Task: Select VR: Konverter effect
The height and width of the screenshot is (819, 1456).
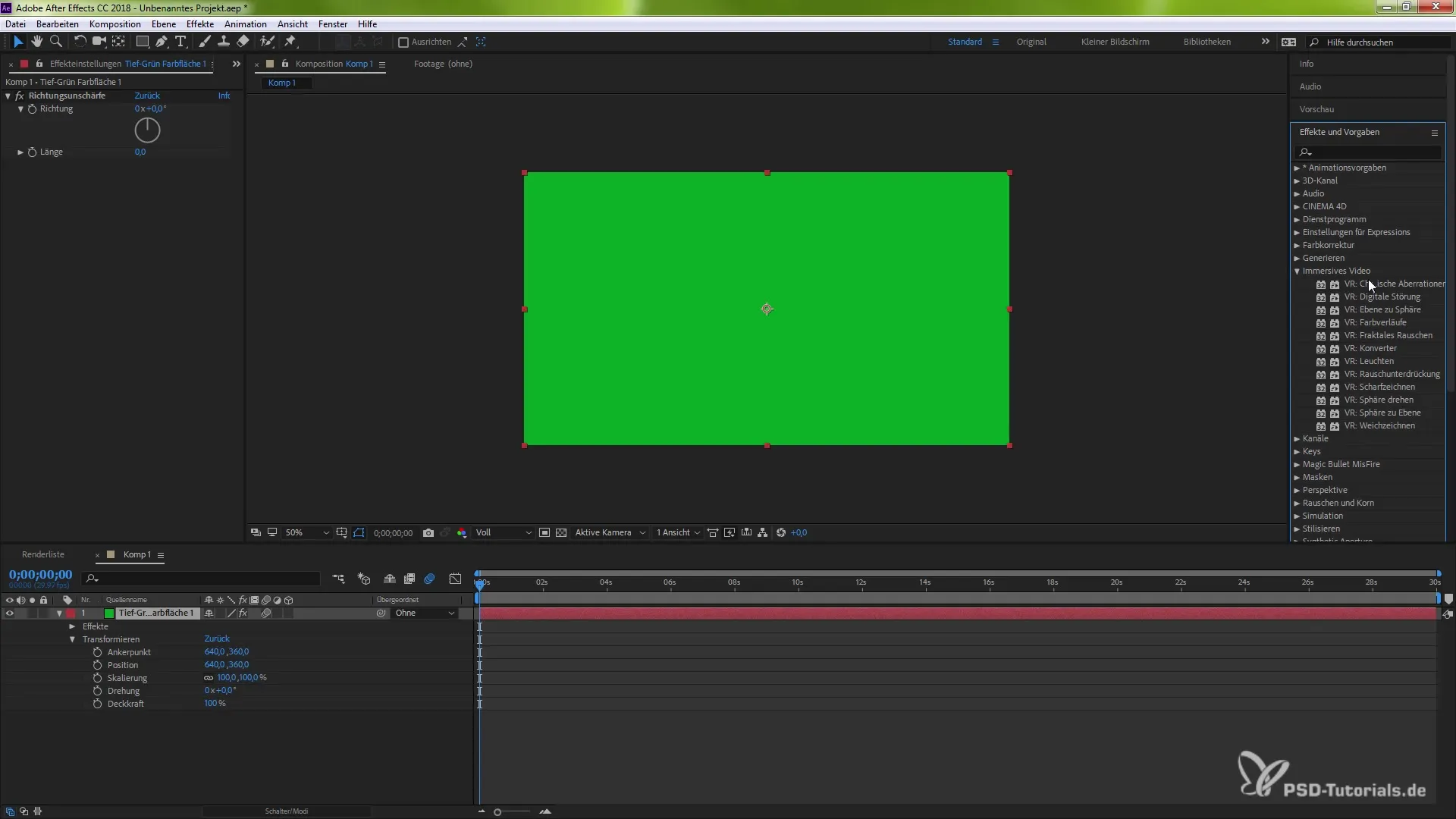Action: [x=1370, y=349]
